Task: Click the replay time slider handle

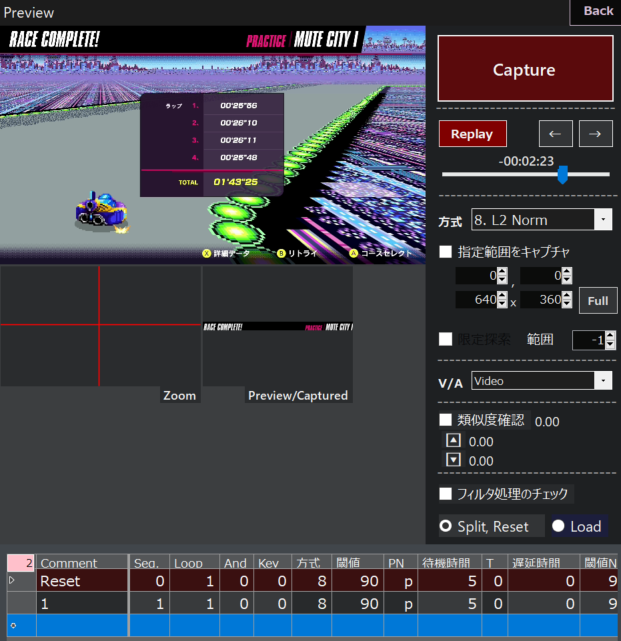Action: pyautogui.click(x=563, y=175)
